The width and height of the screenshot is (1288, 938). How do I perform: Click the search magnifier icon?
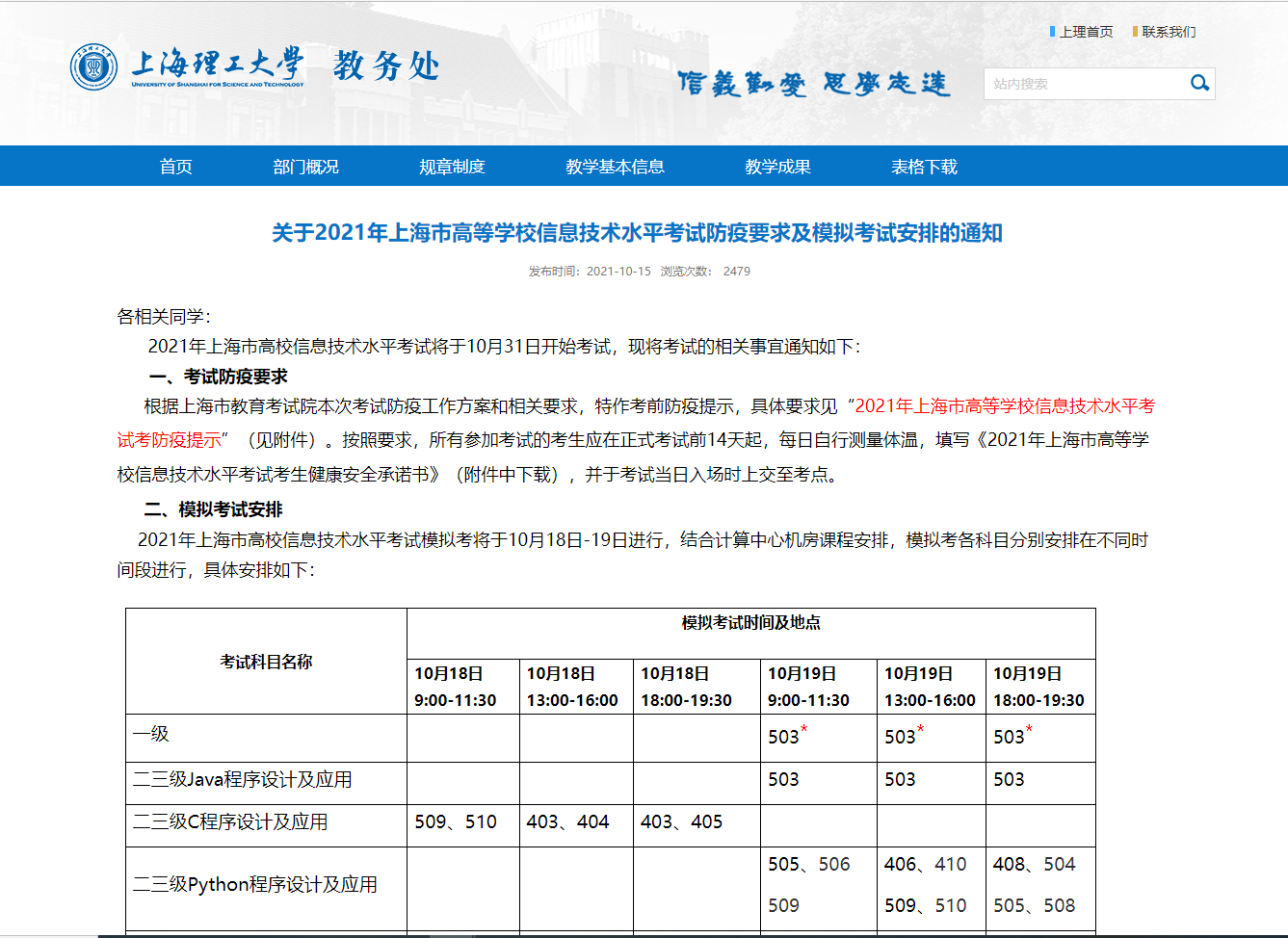(x=1199, y=84)
